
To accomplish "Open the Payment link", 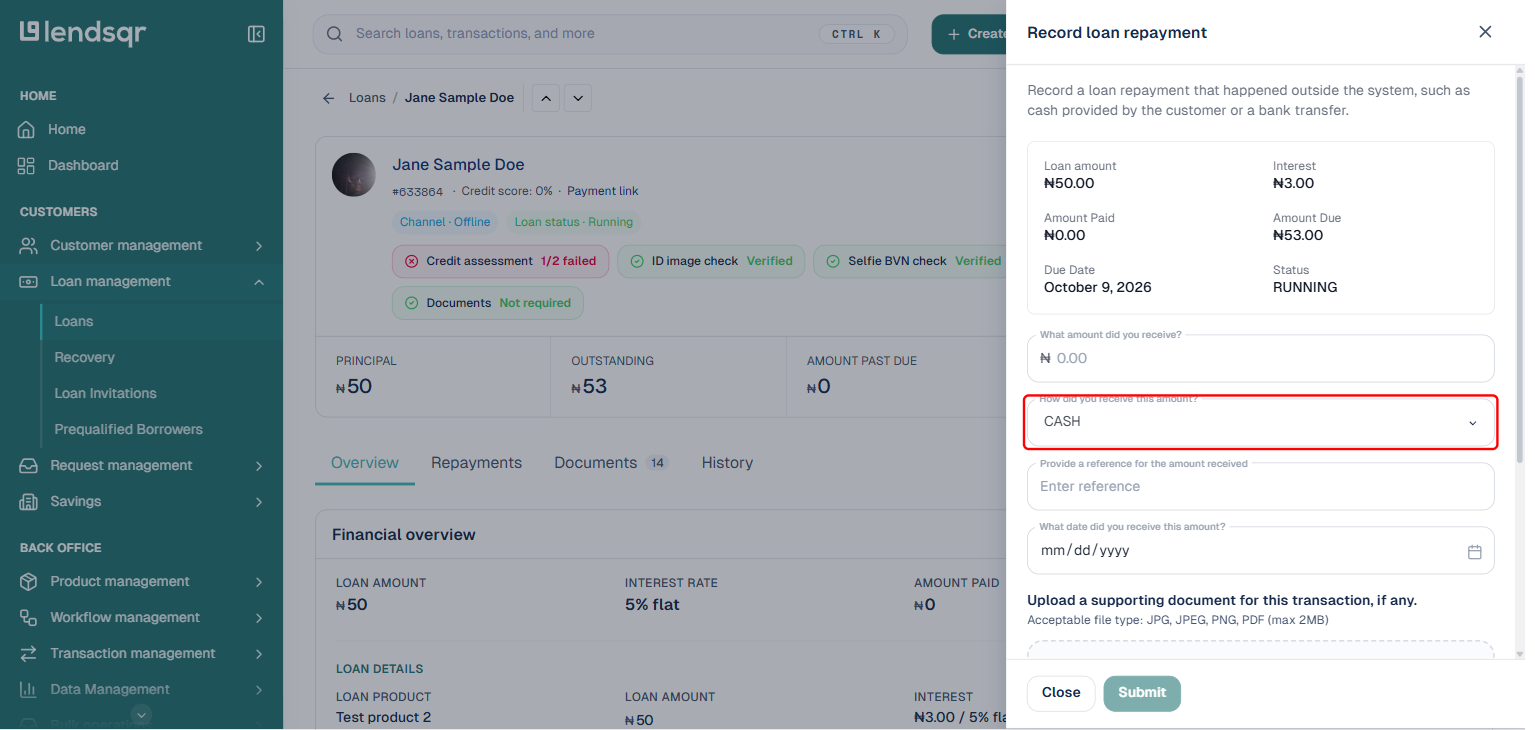I will pos(602,191).
